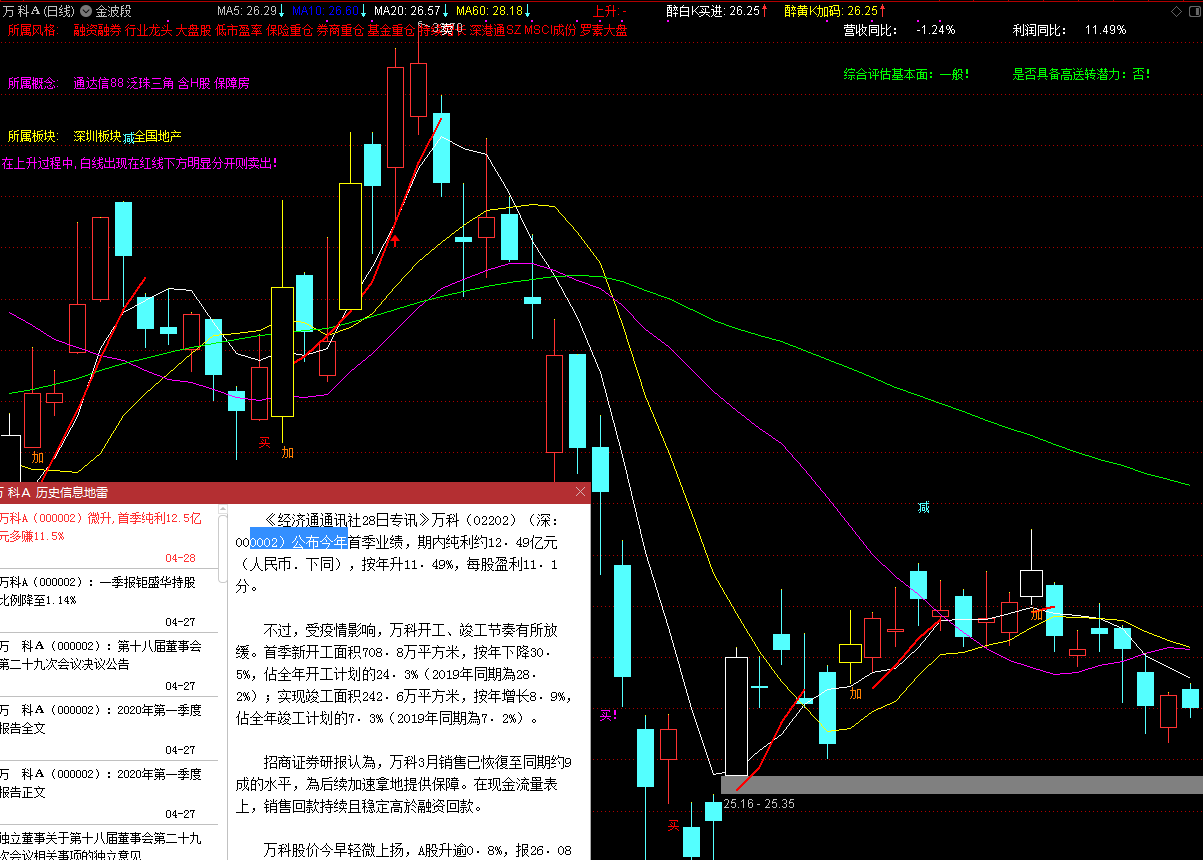Click the 通达信88 concept tag
The height and width of the screenshot is (860, 1203).
click(98, 83)
